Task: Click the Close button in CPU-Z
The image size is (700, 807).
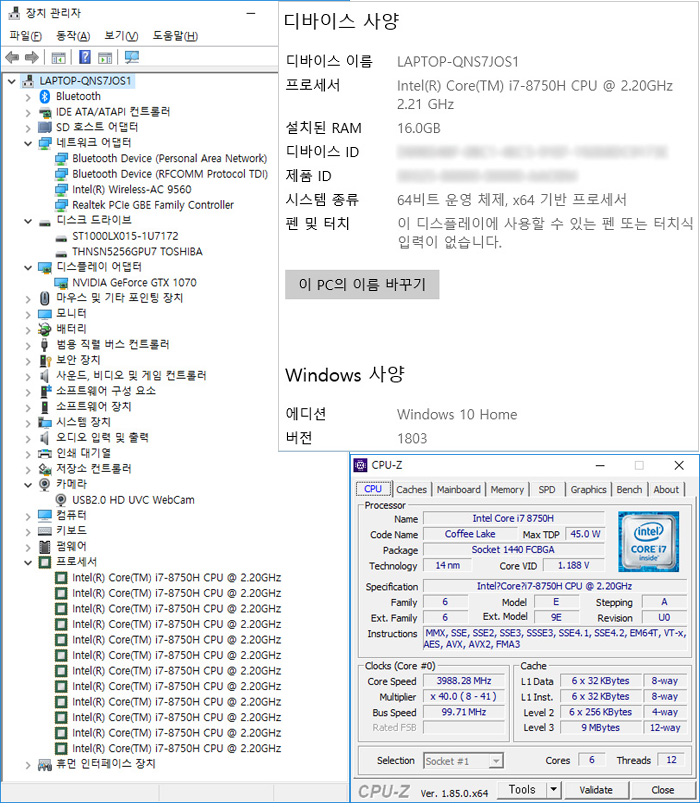Action: click(x=662, y=790)
